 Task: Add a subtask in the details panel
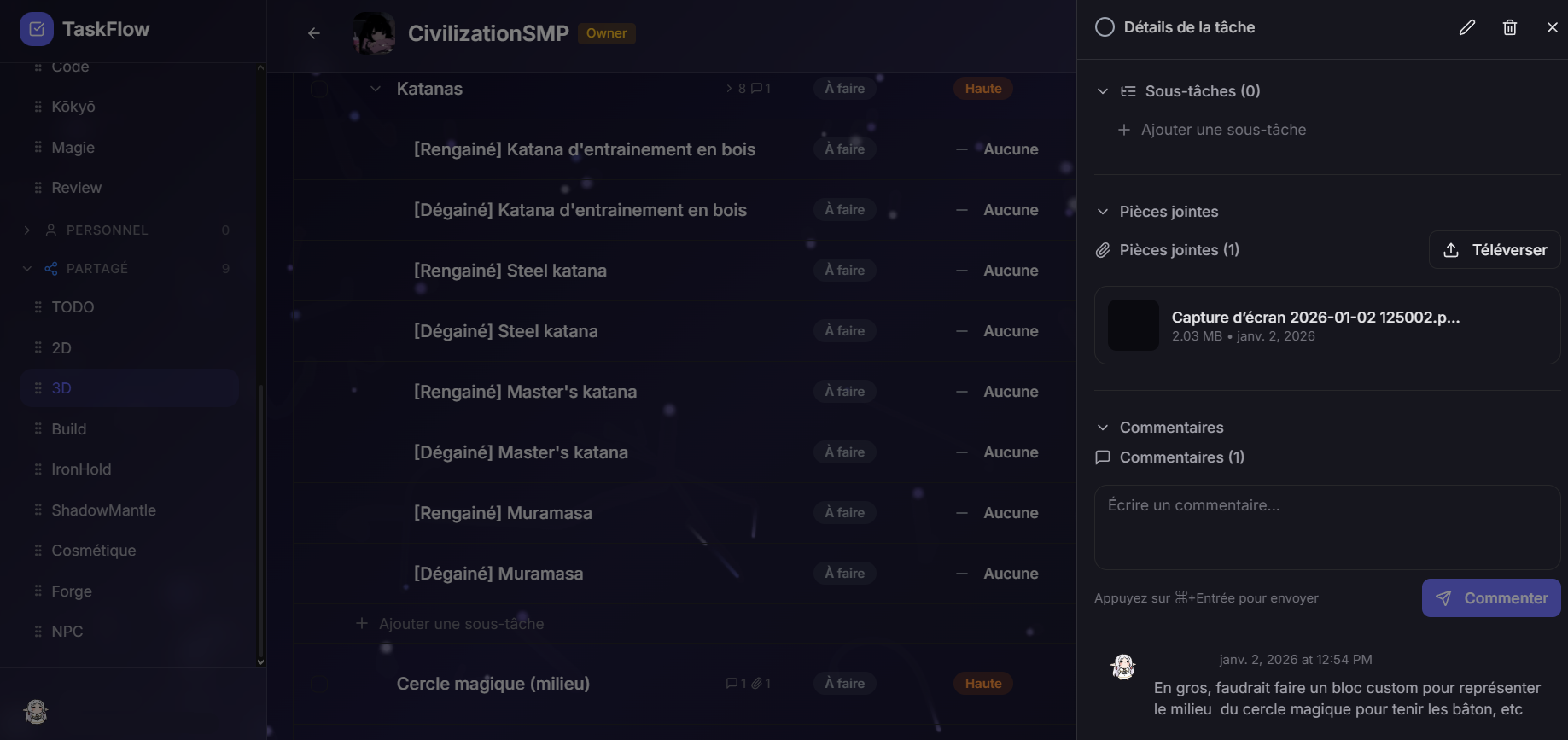click(x=1212, y=130)
